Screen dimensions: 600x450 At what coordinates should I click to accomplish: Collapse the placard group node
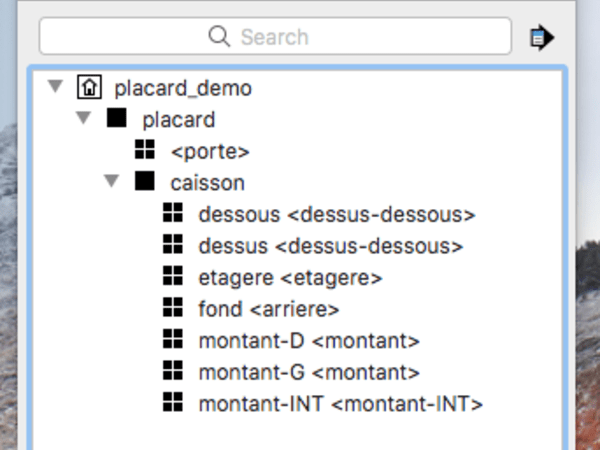[83, 119]
